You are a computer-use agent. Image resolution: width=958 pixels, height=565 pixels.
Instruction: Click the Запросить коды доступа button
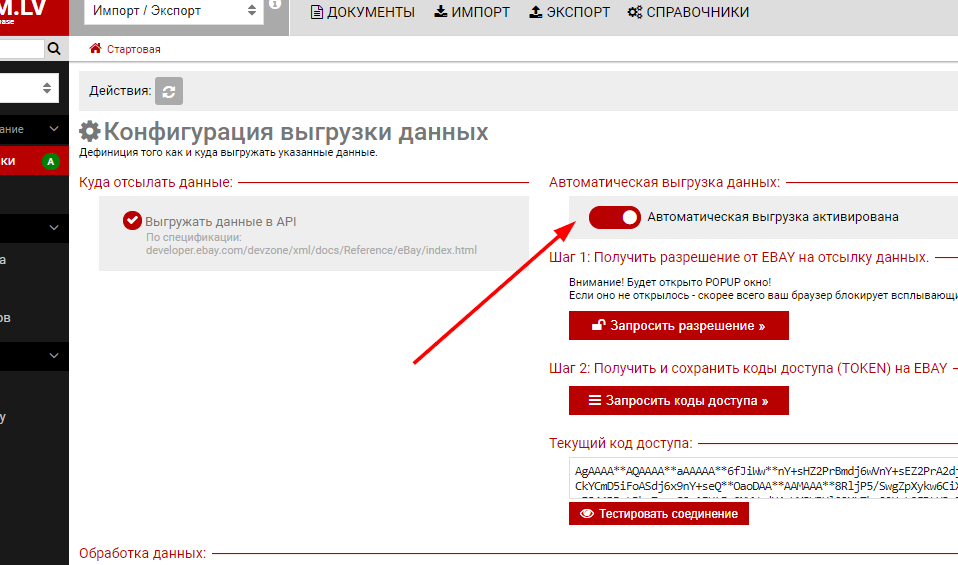click(x=678, y=400)
